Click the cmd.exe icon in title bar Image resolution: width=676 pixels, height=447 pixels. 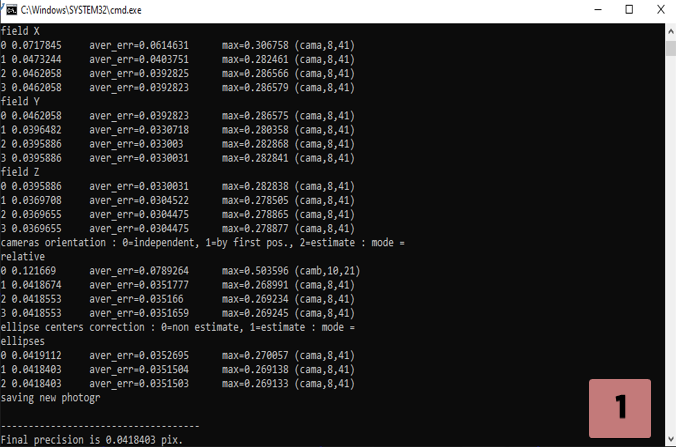(12, 10)
